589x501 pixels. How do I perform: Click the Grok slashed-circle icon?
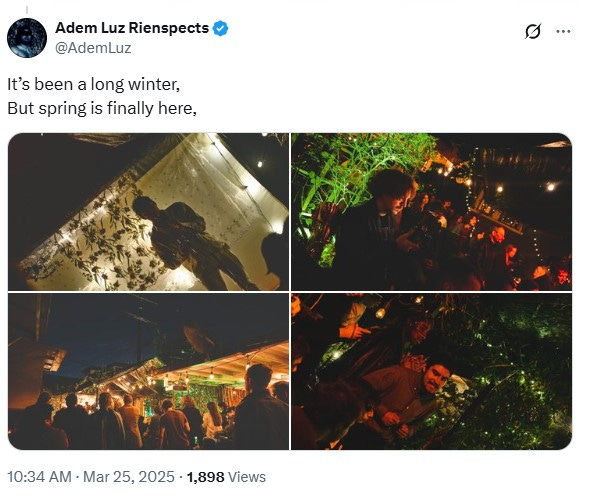(533, 31)
